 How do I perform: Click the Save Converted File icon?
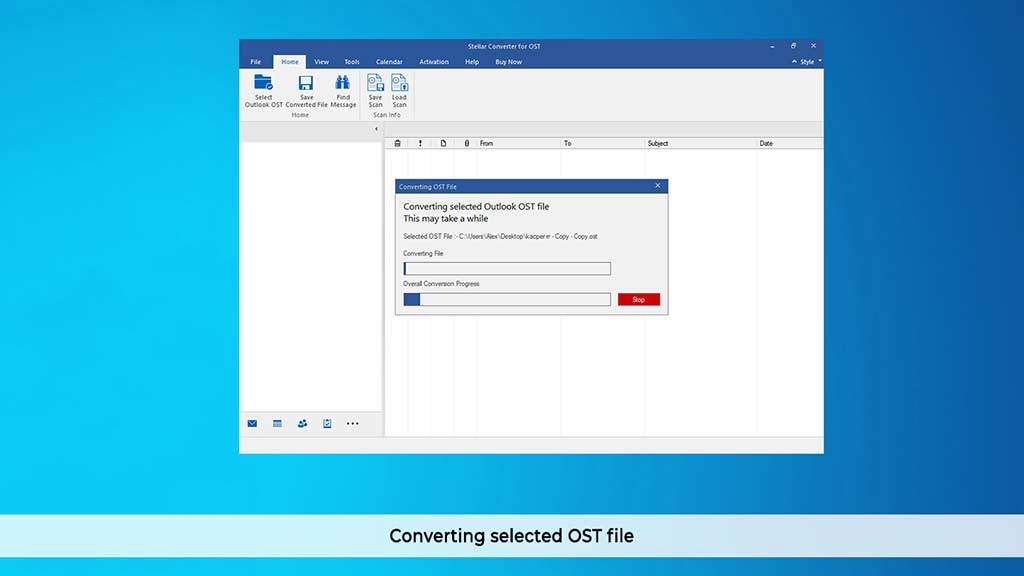pos(306,83)
